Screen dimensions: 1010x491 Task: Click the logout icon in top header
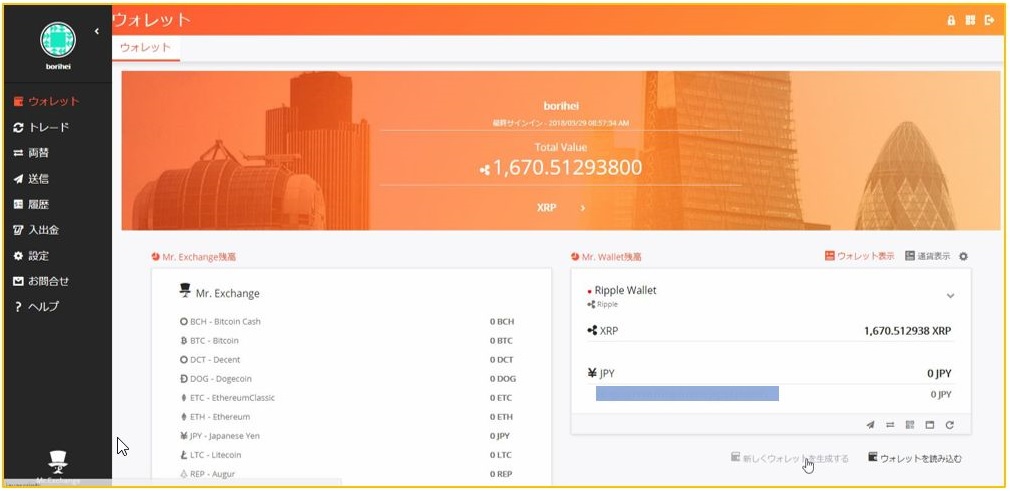coord(989,20)
